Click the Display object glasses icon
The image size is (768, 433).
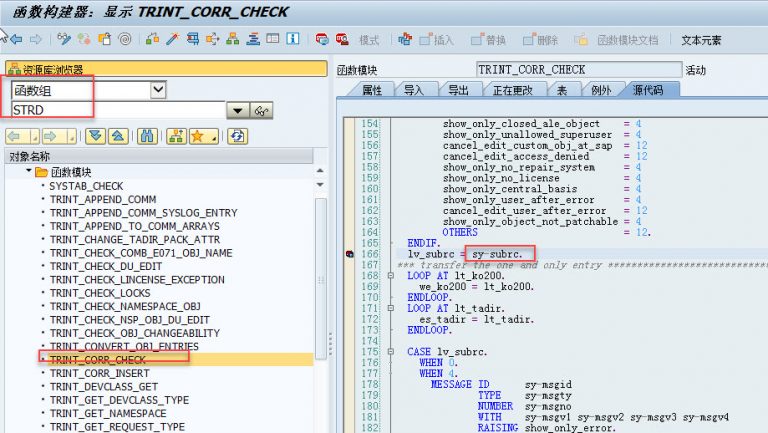click(263, 110)
